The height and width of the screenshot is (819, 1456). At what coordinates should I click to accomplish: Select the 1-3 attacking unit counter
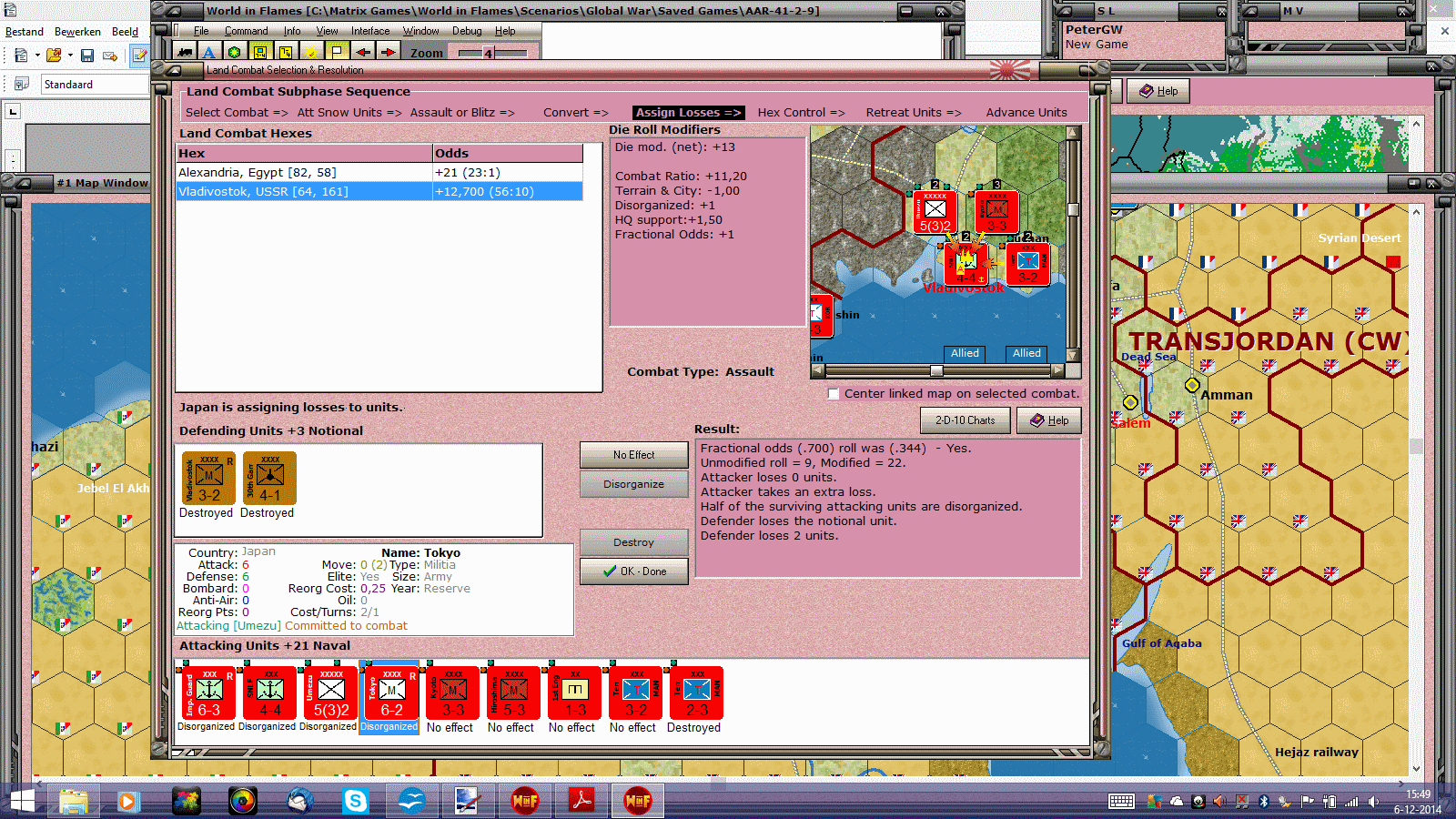pos(574,693)
